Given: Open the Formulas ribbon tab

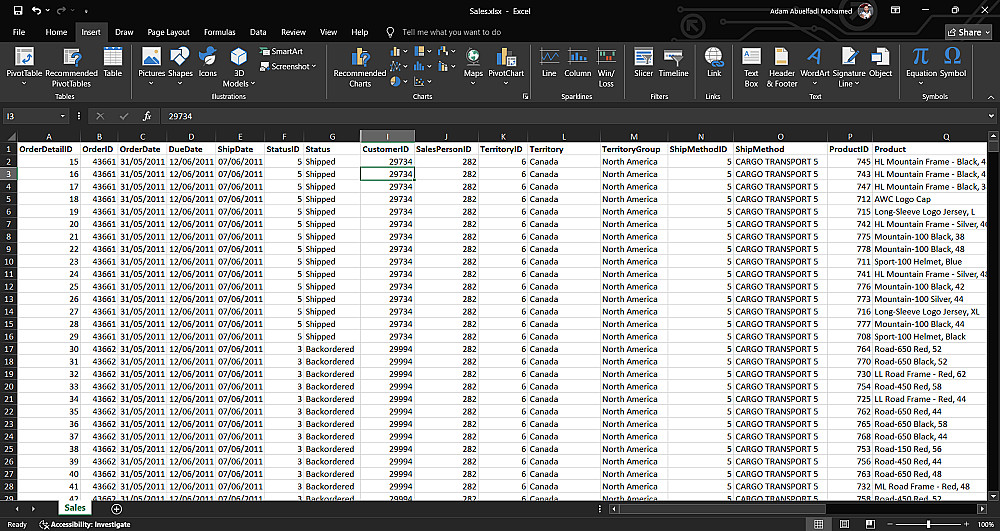Looking at the screenshot, I should coord(219,32).
